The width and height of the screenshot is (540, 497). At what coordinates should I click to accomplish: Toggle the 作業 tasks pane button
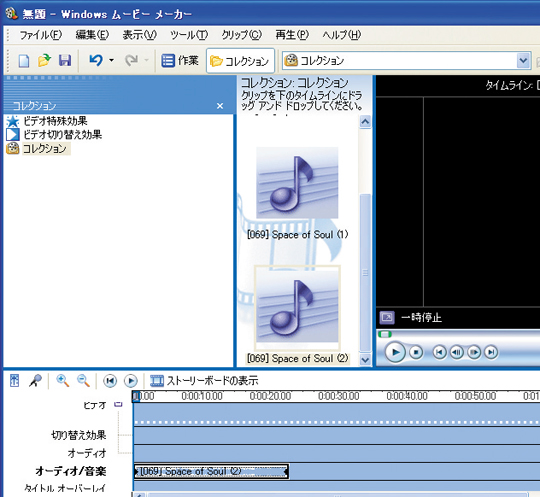coord(180,61)
